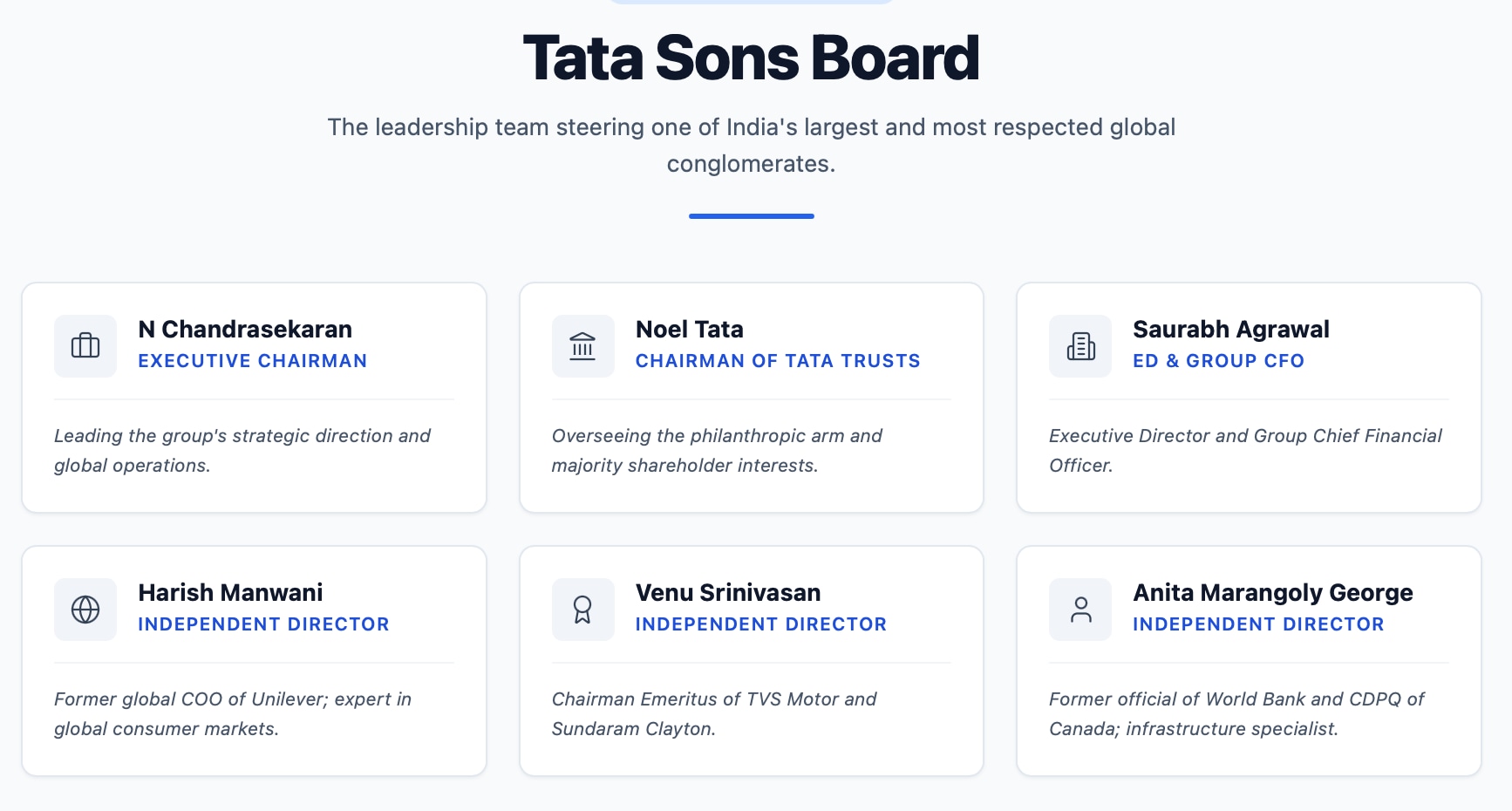Click the contact card icon on Saurabh Agrawal's card
Image resolution: width=1512 pixels, height=811 pixels.
[1080, 346]
